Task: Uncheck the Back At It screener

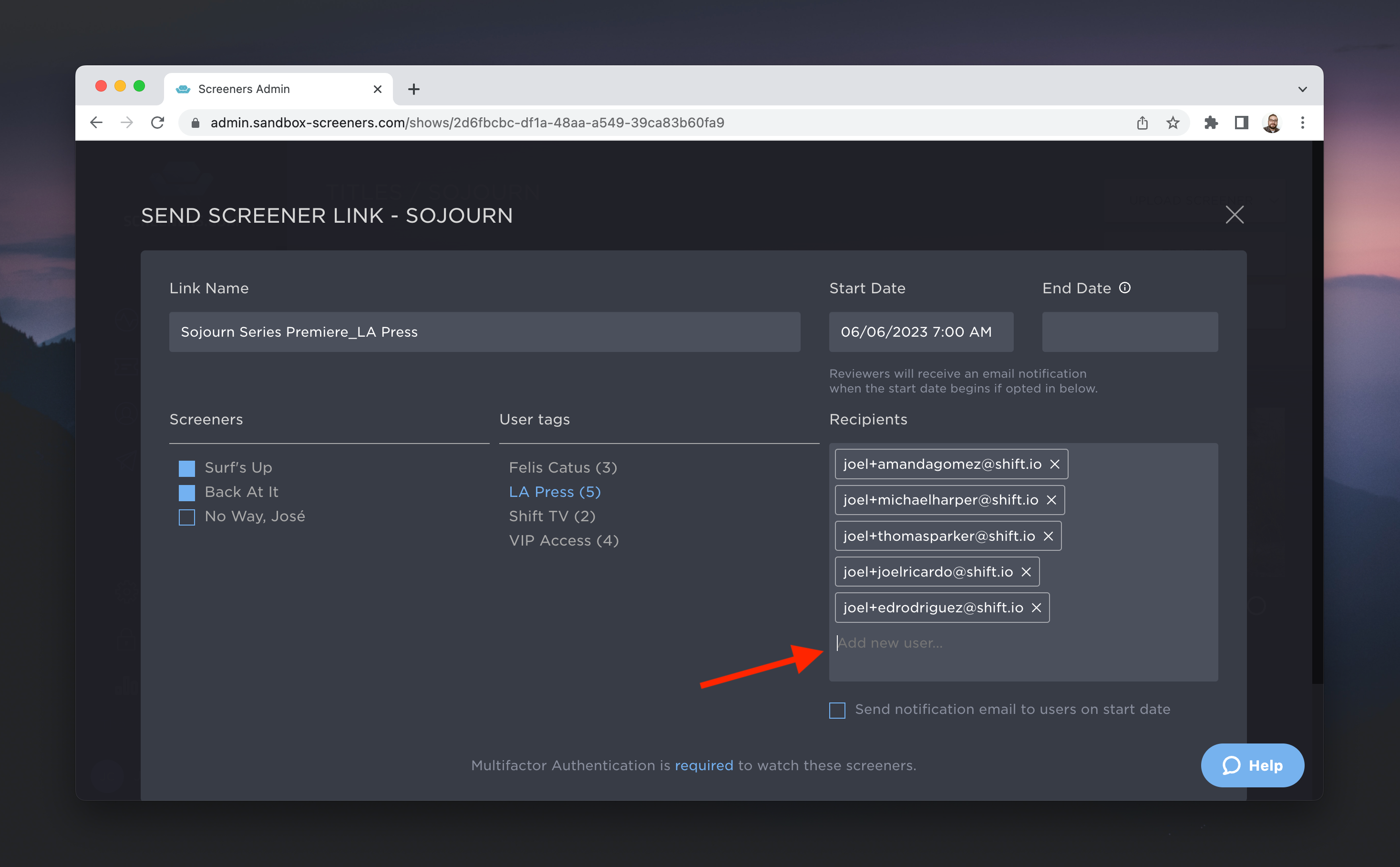Action: [x=187, y=493]
